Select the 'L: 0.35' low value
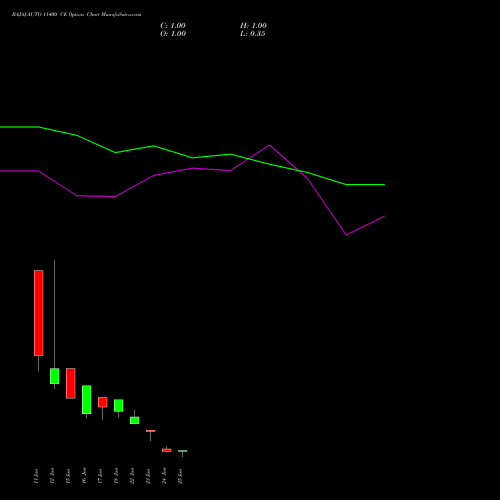 click(x=253, y=34)
